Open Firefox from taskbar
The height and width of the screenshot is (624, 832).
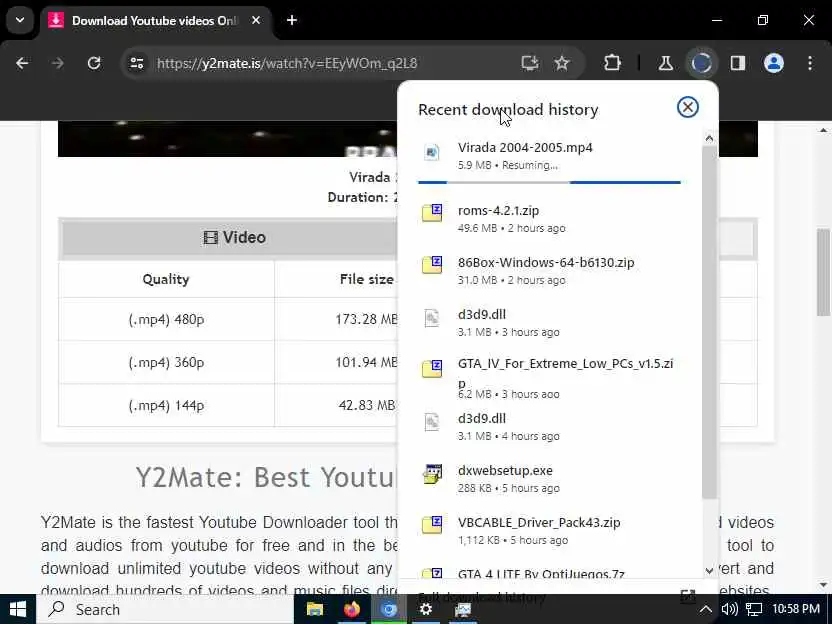click(x=351, y=609)
